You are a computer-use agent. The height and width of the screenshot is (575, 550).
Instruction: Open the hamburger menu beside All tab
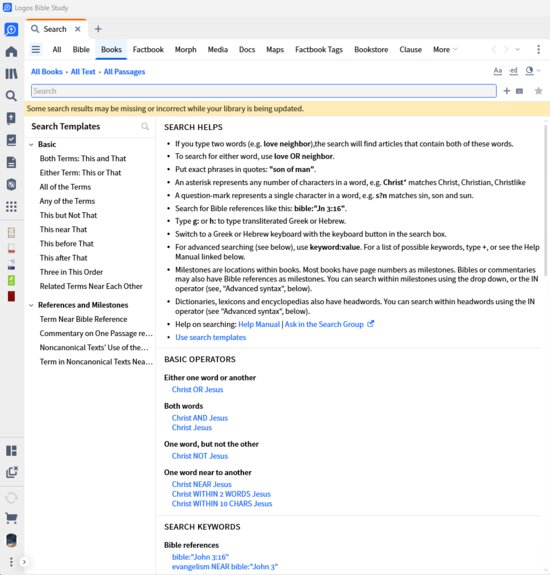[36, 49]
